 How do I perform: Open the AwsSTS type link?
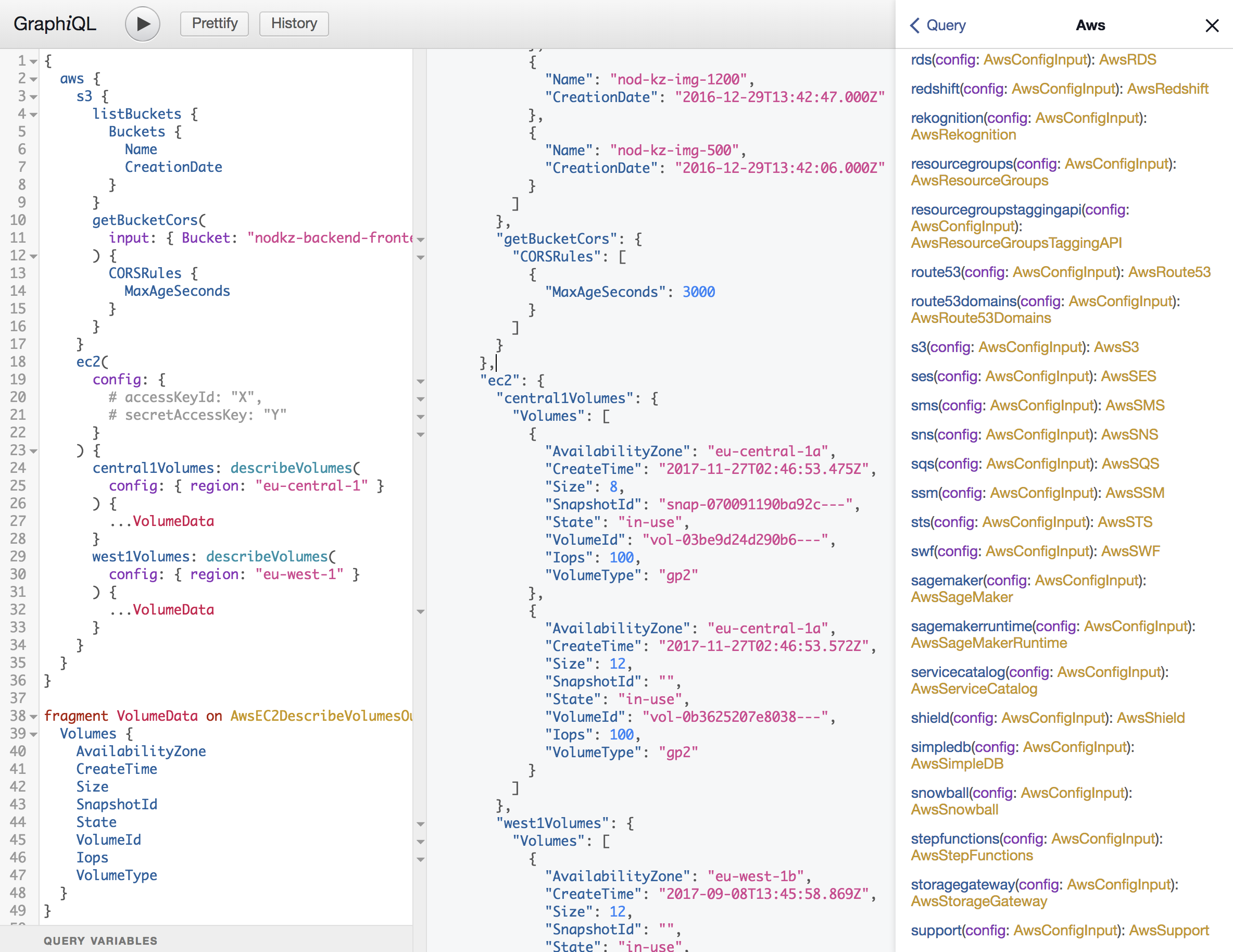click(1125, 522)
